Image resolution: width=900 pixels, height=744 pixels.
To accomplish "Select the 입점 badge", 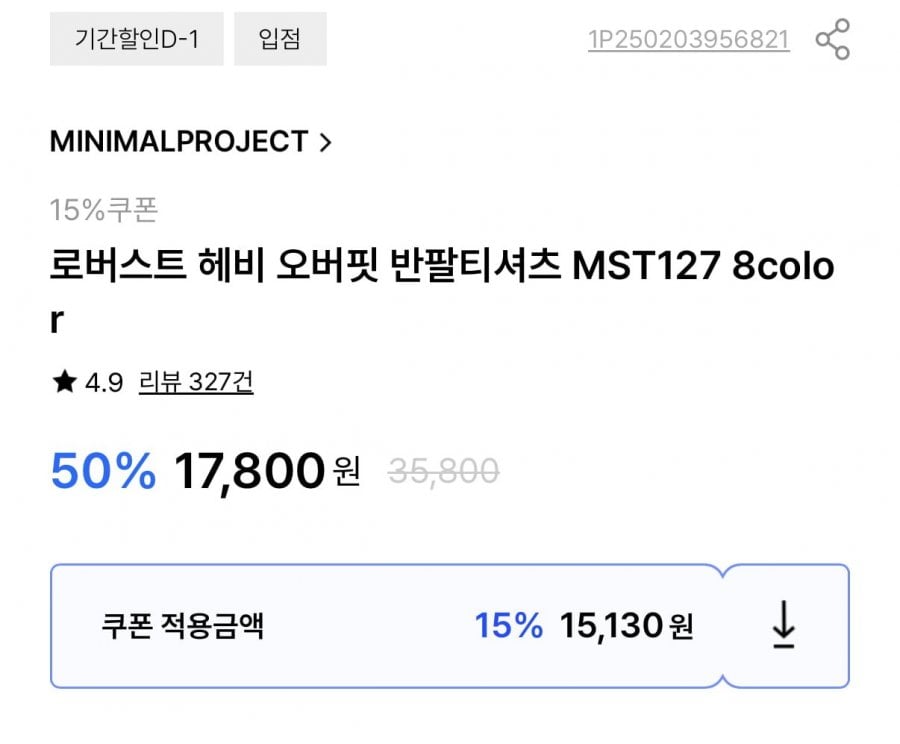I will (280, 39).
